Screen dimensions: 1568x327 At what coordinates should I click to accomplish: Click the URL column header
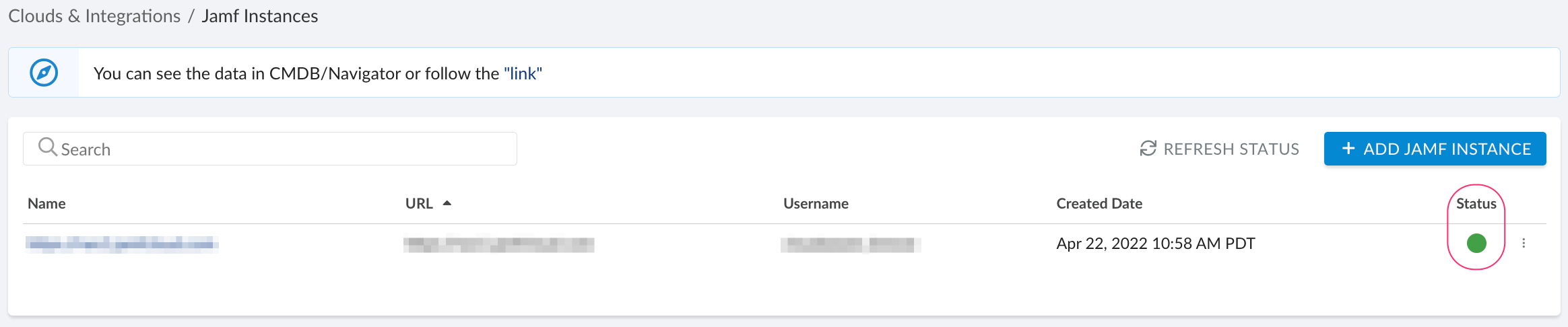(x=419, y=204)
